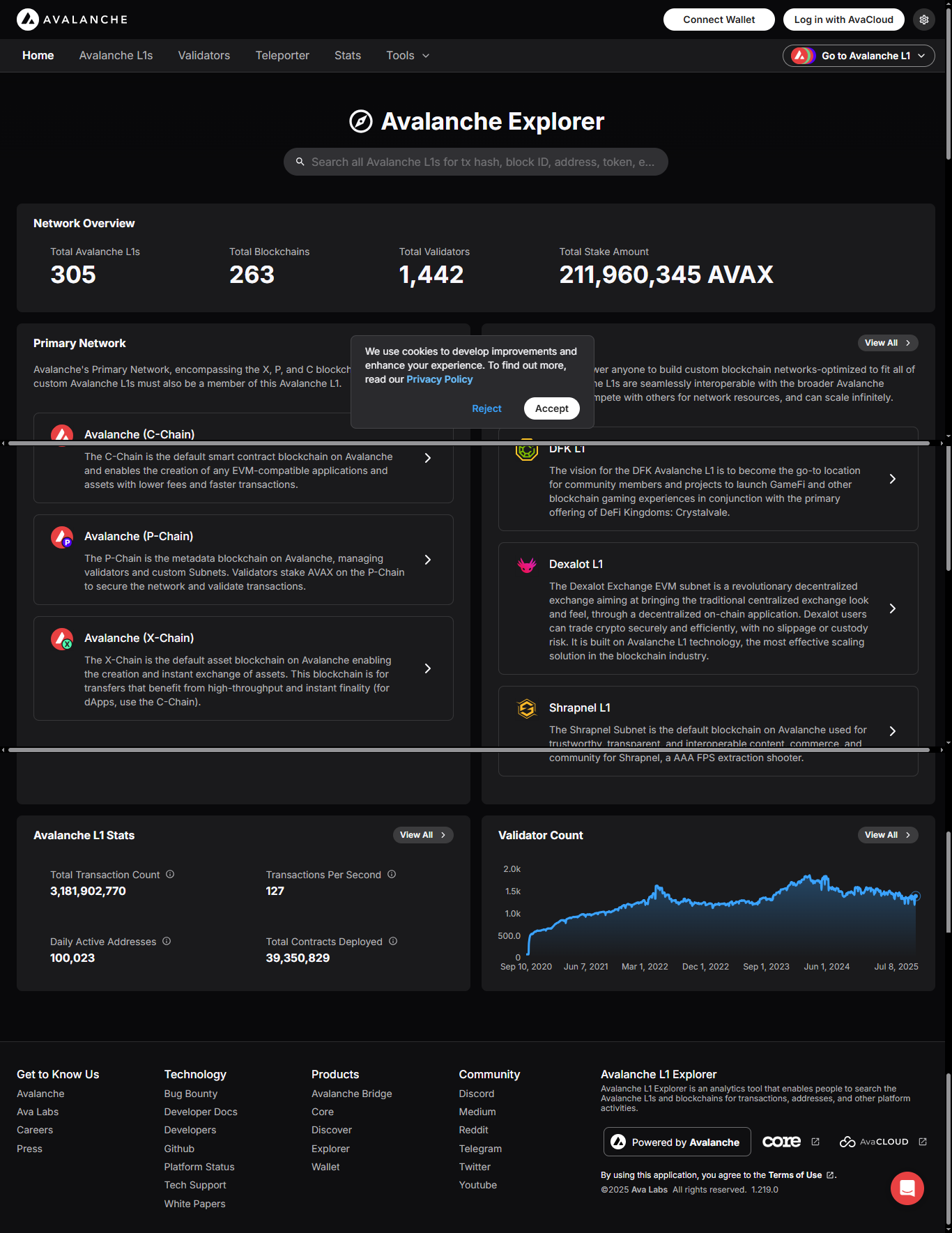This screenshot has height=1233, width=952.
Task: Open the Validators tab
Action: coord(204,56)
